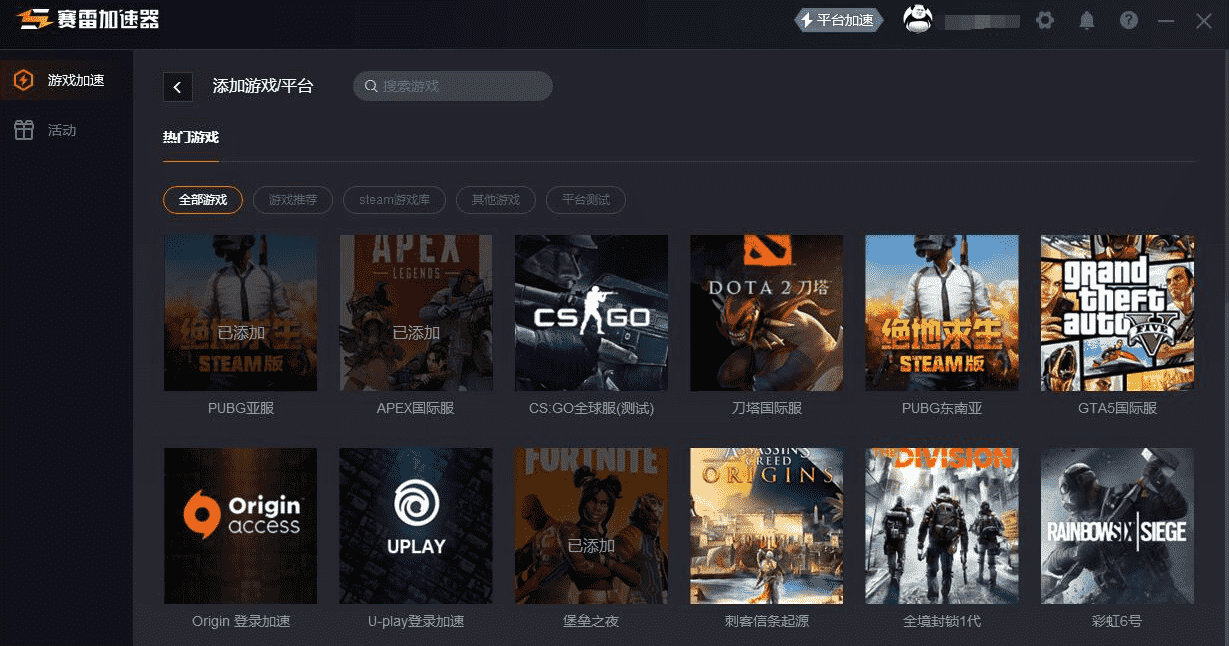The height and width of the screenshot is (646, 1229).
Task: Open the user avatar profile
Action: (918, 19)
